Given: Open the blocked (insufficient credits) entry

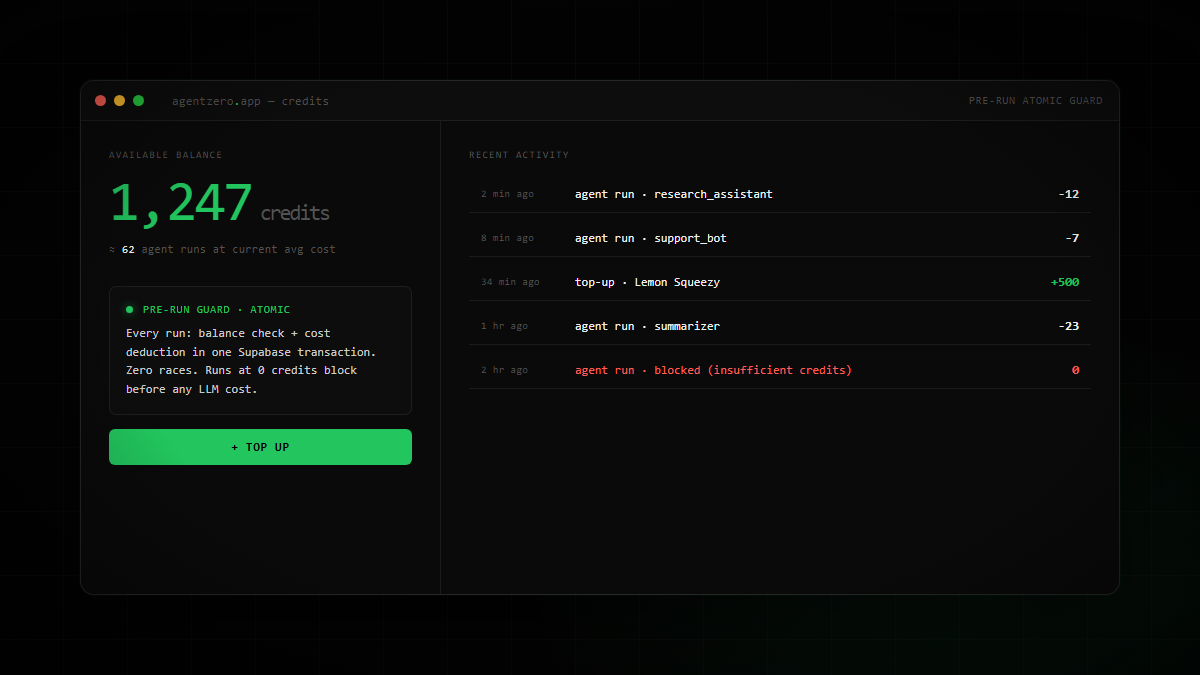Looking at the screenshot, I should tap(780, 370).
